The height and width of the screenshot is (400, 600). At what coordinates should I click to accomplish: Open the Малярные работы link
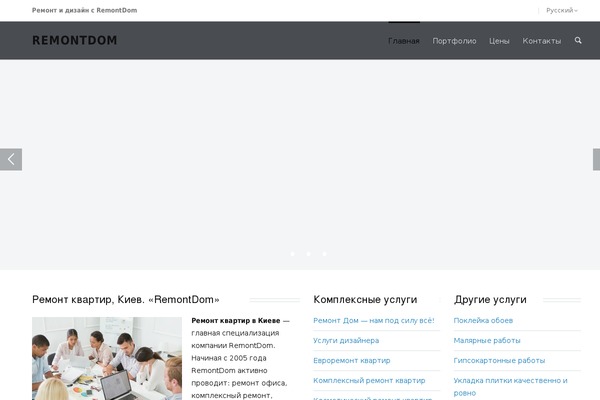click(x=487, y=340)
